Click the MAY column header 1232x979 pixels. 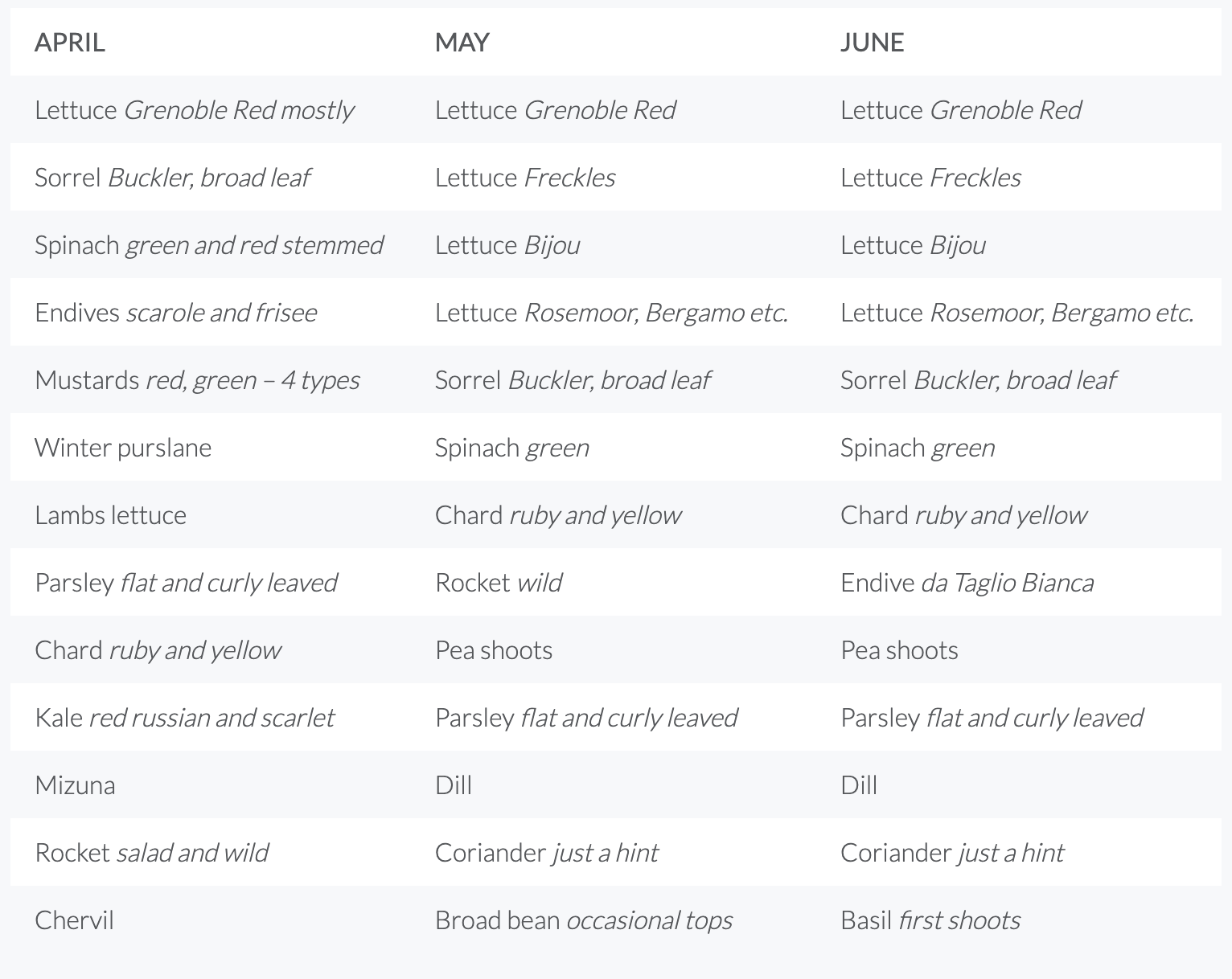coord(462,43)
